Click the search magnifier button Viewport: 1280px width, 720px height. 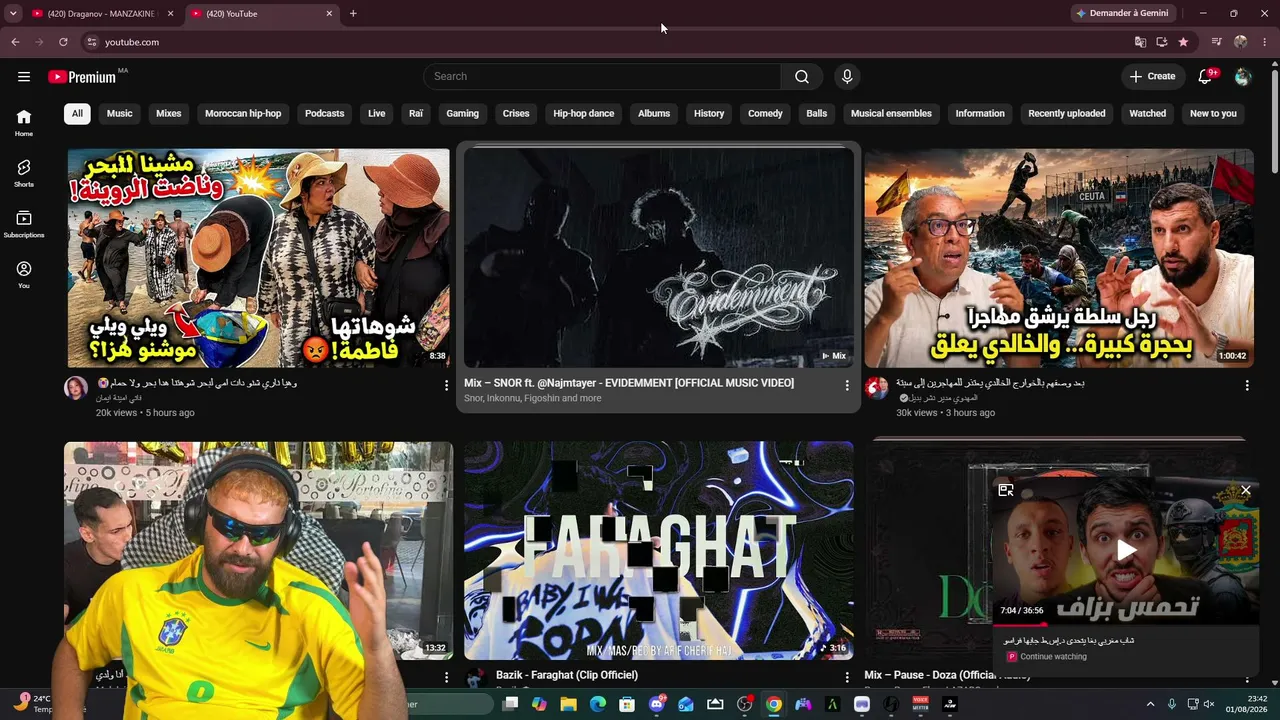point(802,77)
